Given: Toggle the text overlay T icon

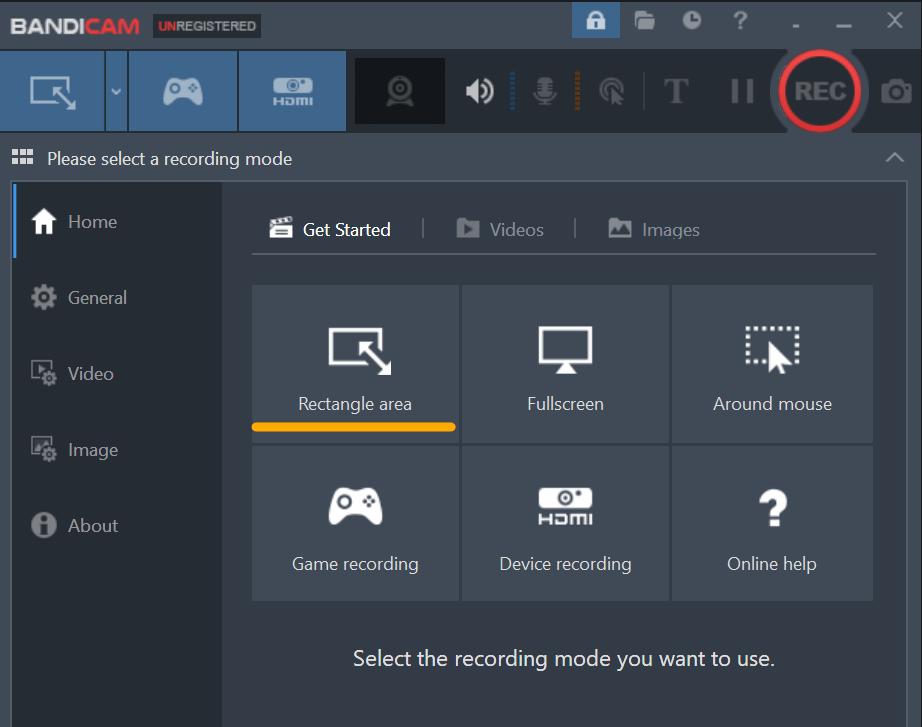Looking at the screenshot, I should (x=676, y=91).
